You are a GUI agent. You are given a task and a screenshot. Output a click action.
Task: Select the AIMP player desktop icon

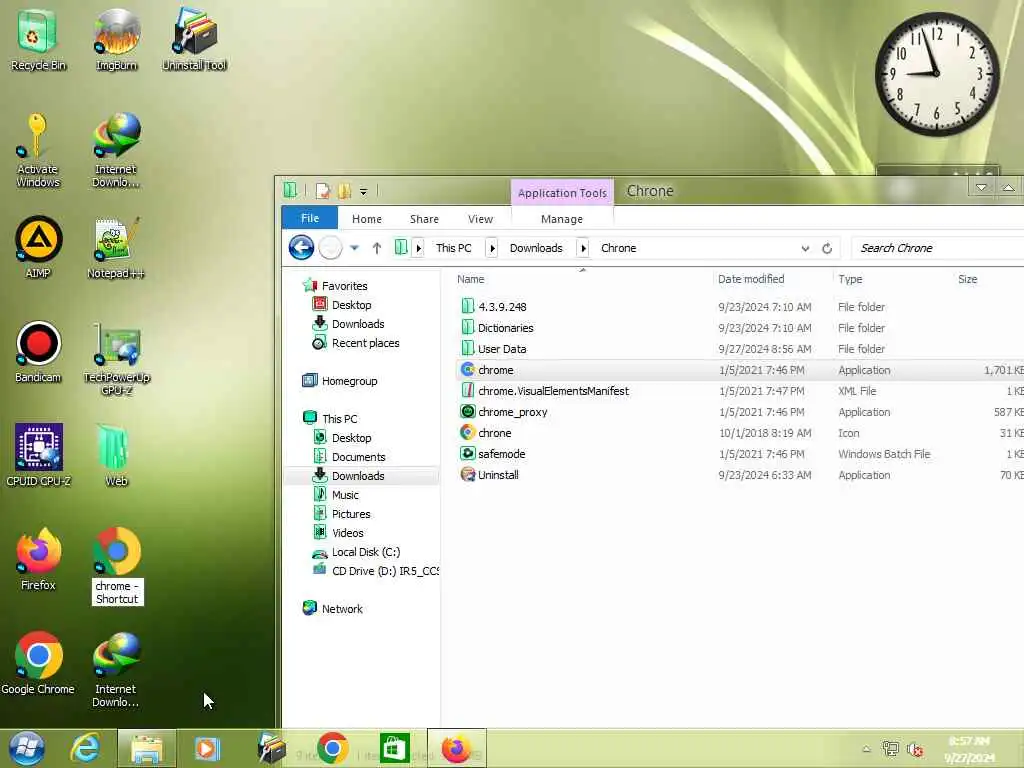coord(38,247)
